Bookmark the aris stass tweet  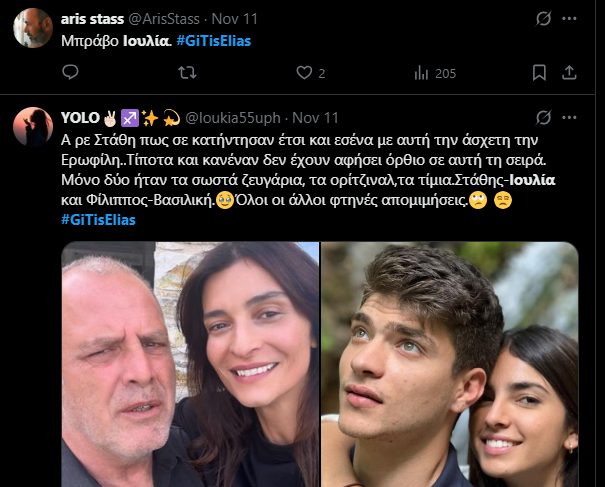(x=538, y=72)
